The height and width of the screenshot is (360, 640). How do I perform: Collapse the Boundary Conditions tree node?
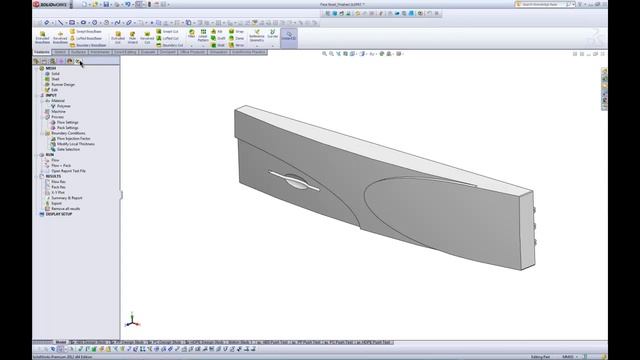coord(42,133)
